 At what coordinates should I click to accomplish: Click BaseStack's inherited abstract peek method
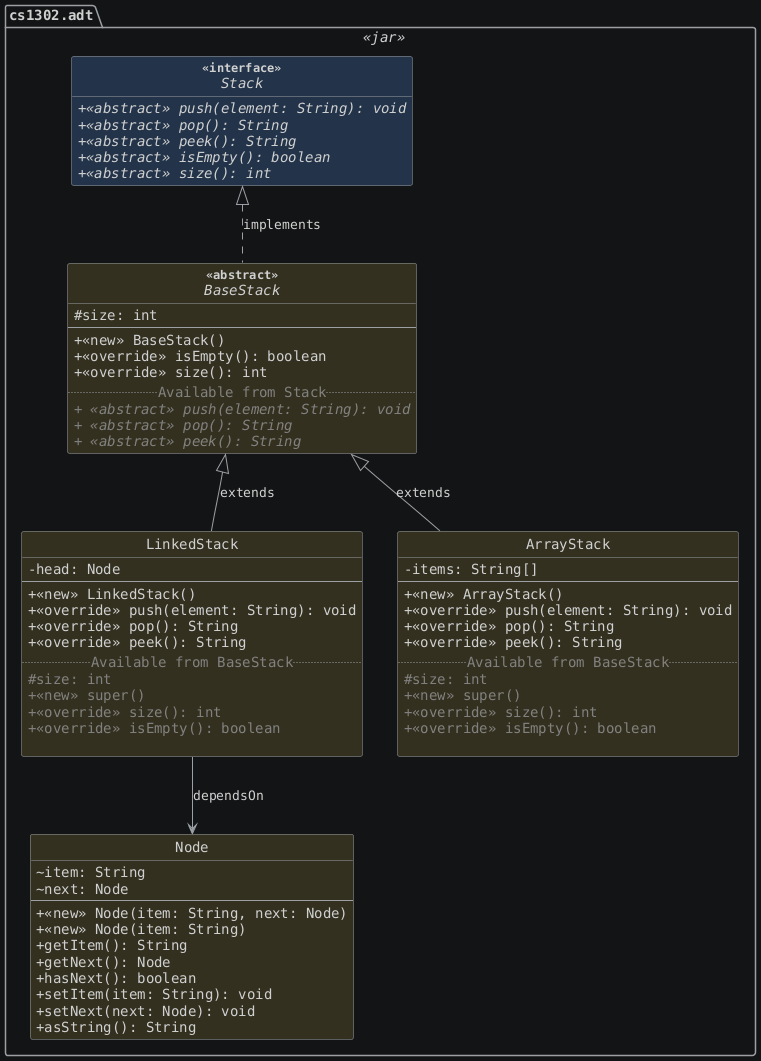[x=187, y=442]
